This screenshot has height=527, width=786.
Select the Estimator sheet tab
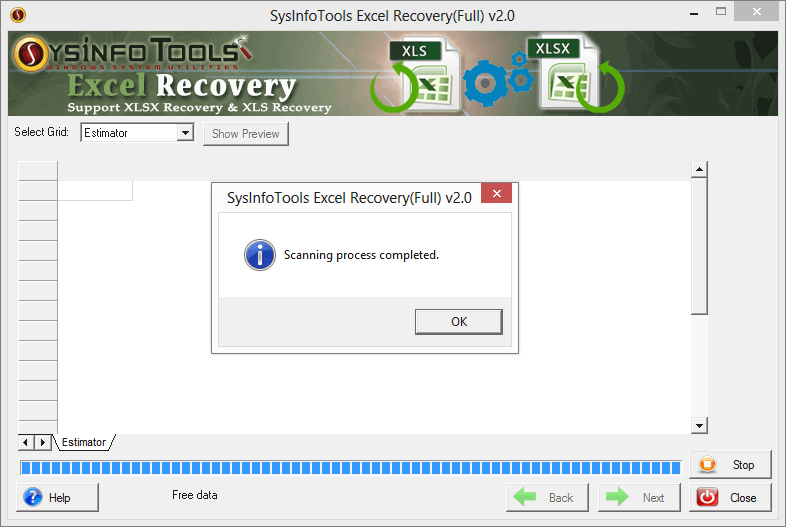84,442
